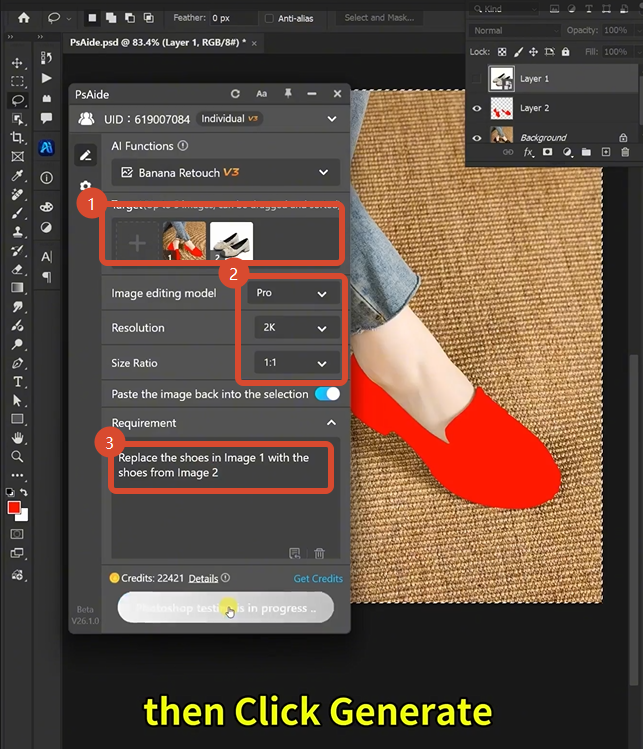643x749 pixels.
Task: Switch to PsAide edit pencil tab
Action: pos(86,155)
